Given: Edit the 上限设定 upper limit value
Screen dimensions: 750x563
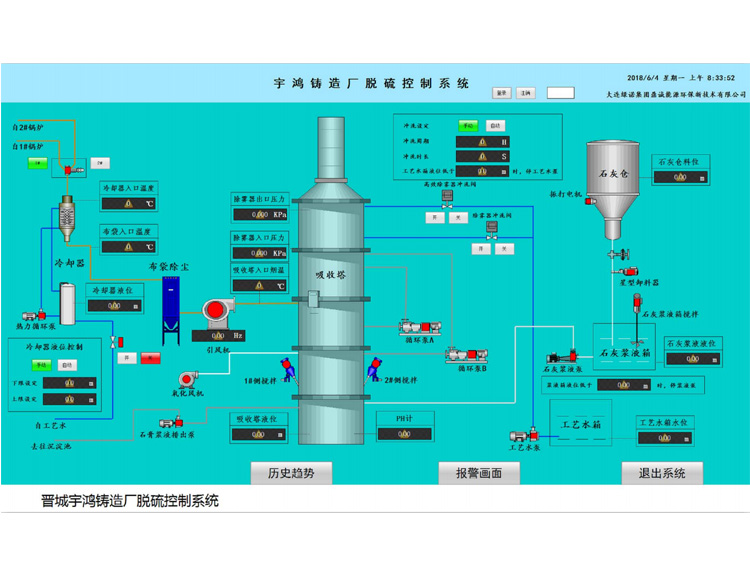Looking at the screenshot, I should click(70, 399).
